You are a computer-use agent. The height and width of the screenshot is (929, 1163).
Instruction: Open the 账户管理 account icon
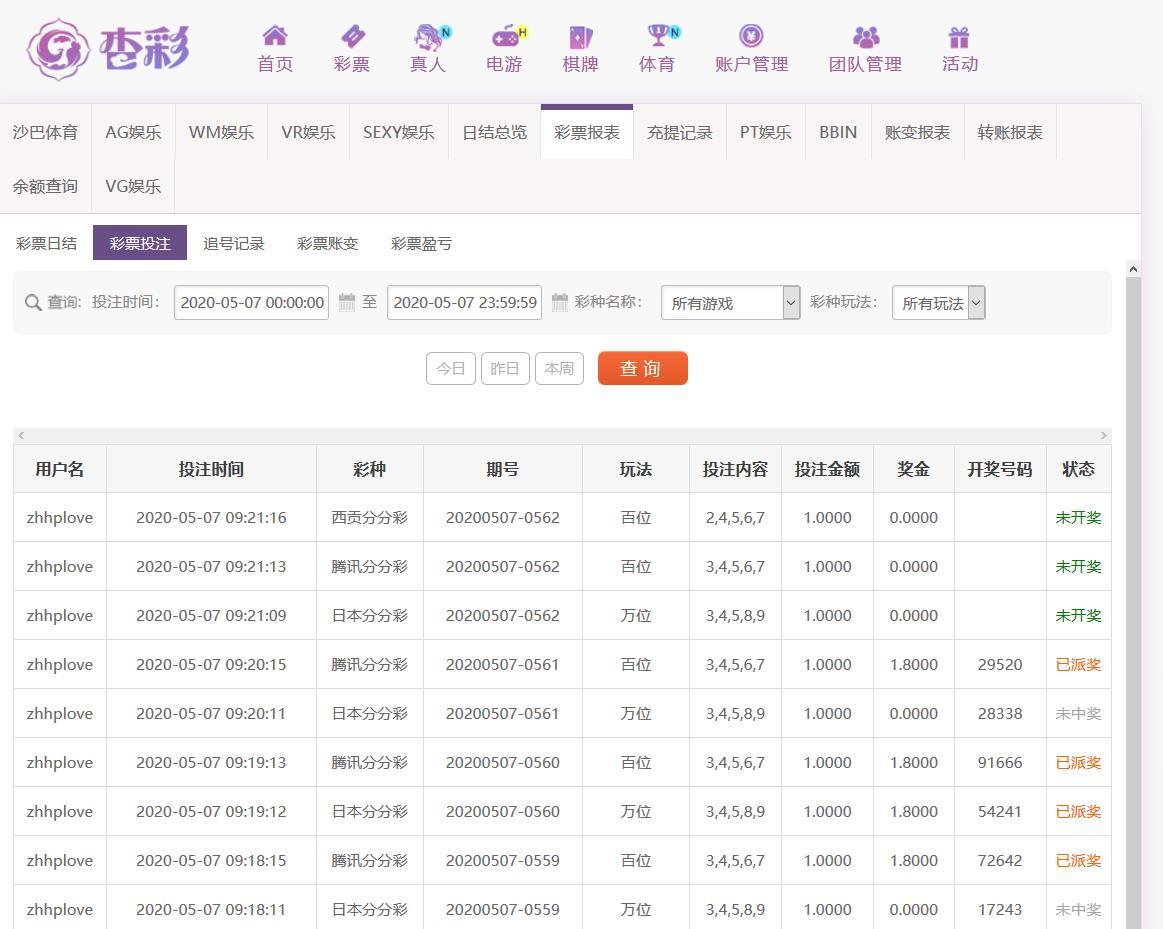click(x=751, y=37)
